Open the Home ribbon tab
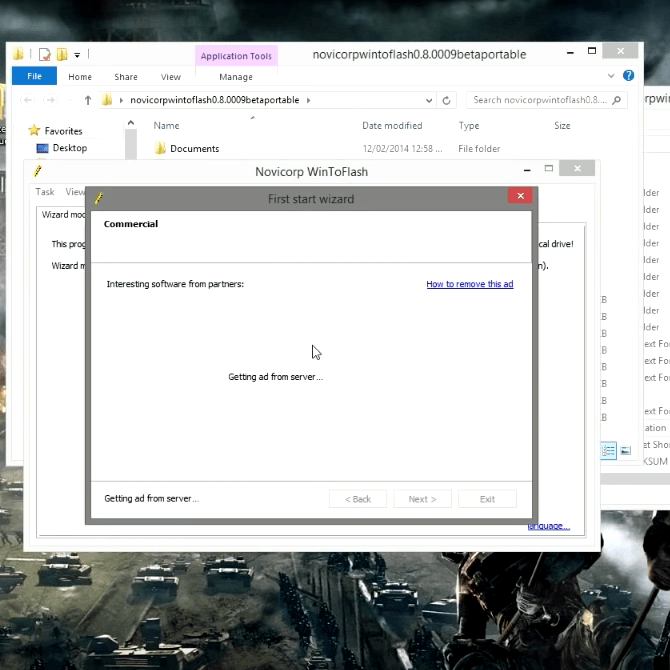This screenshot has width=670, height=670. tap(80, 77)
